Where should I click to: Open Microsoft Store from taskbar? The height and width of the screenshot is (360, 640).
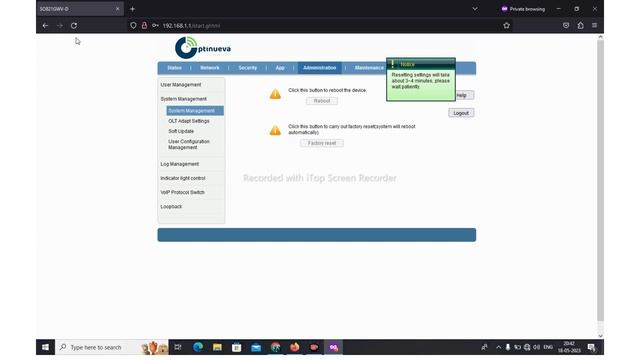point(236,347)
